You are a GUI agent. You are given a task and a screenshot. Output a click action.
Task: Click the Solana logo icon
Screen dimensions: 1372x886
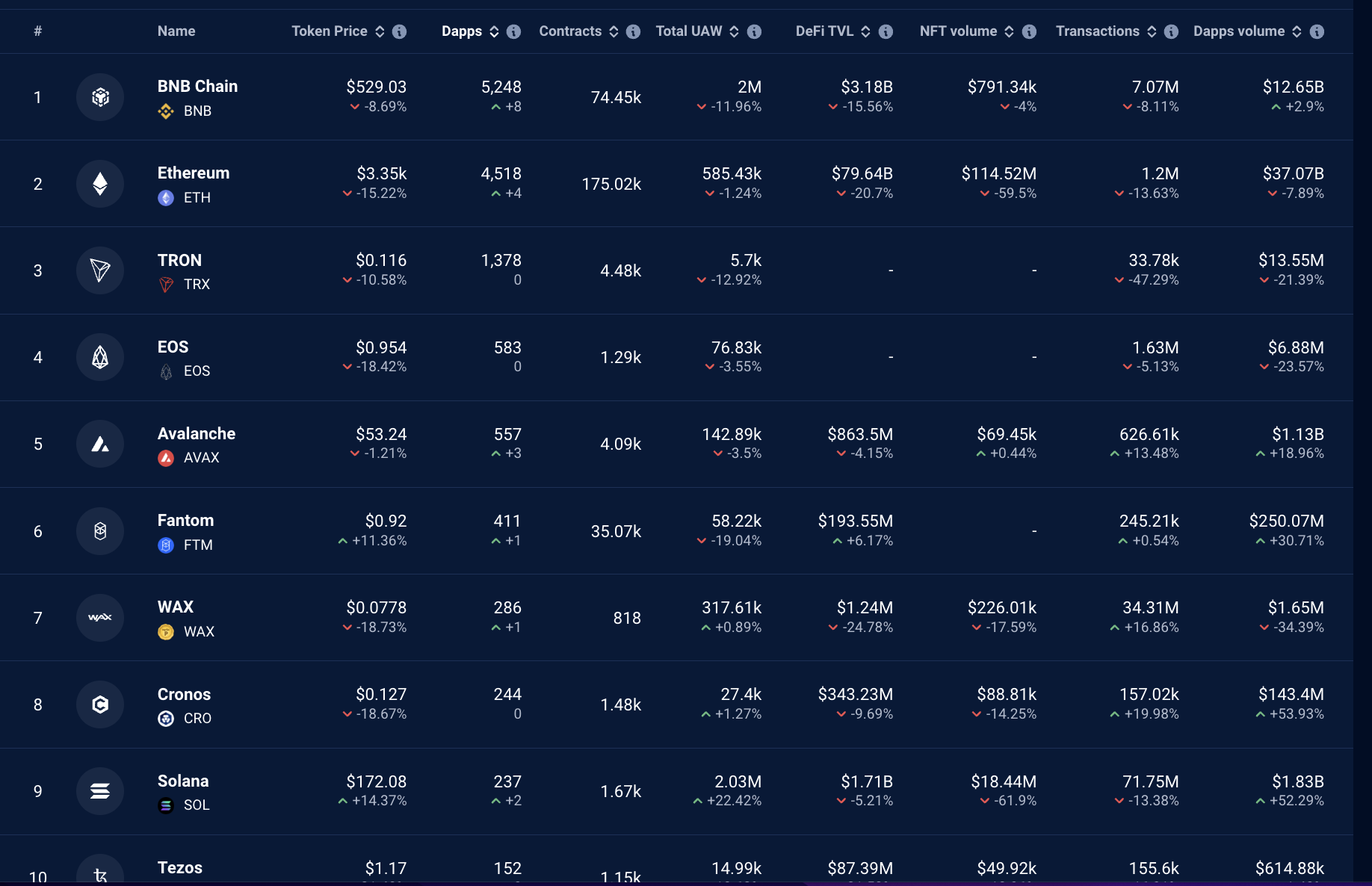coord(100,791)
